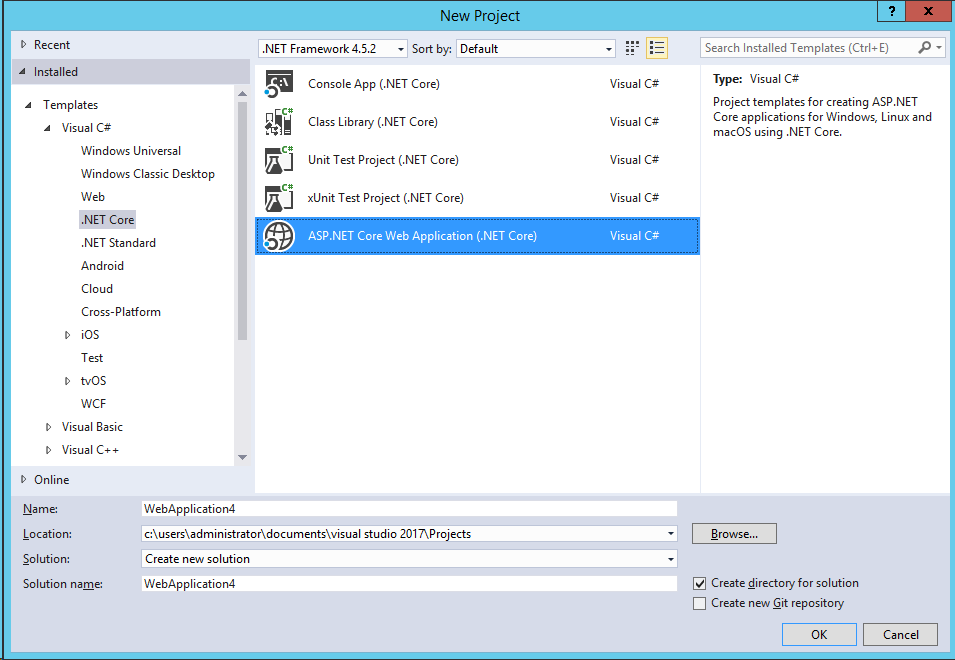The width and height of the screenshot is (955, 660).
Task: Select the Cloud category
Action: tap(97, 289)
